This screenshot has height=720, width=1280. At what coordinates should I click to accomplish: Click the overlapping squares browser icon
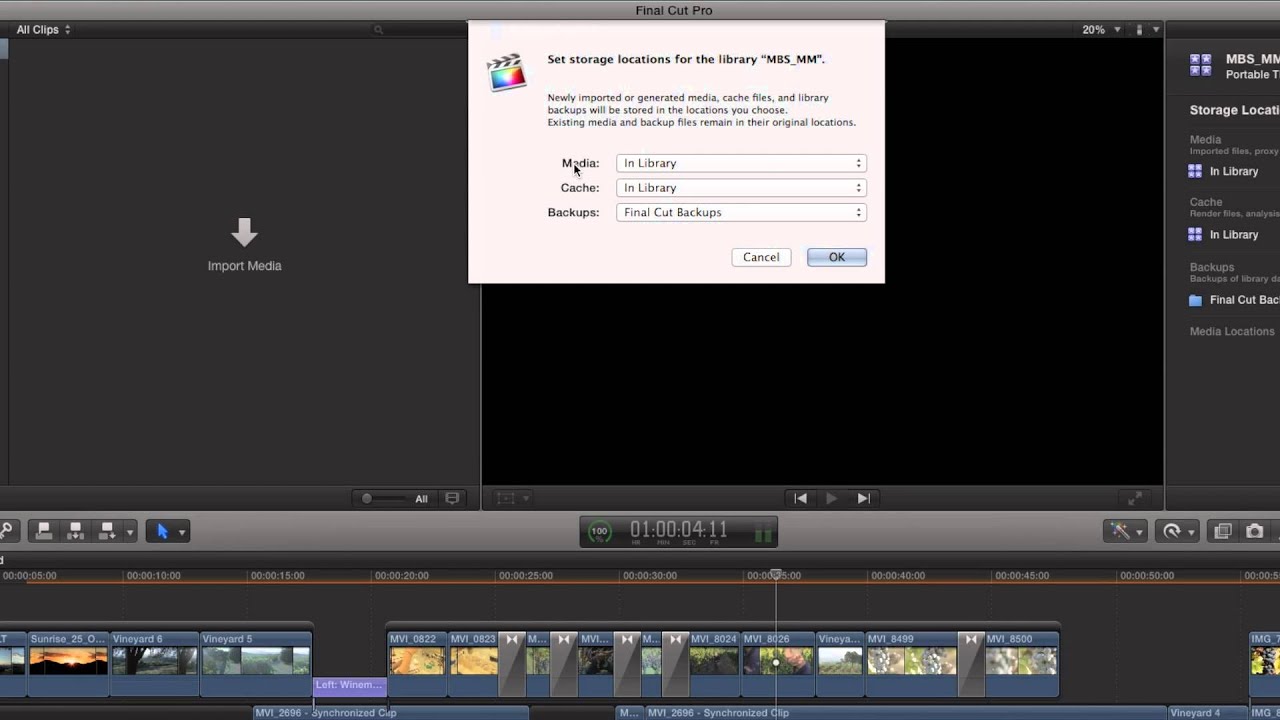tap(1222, 531)
